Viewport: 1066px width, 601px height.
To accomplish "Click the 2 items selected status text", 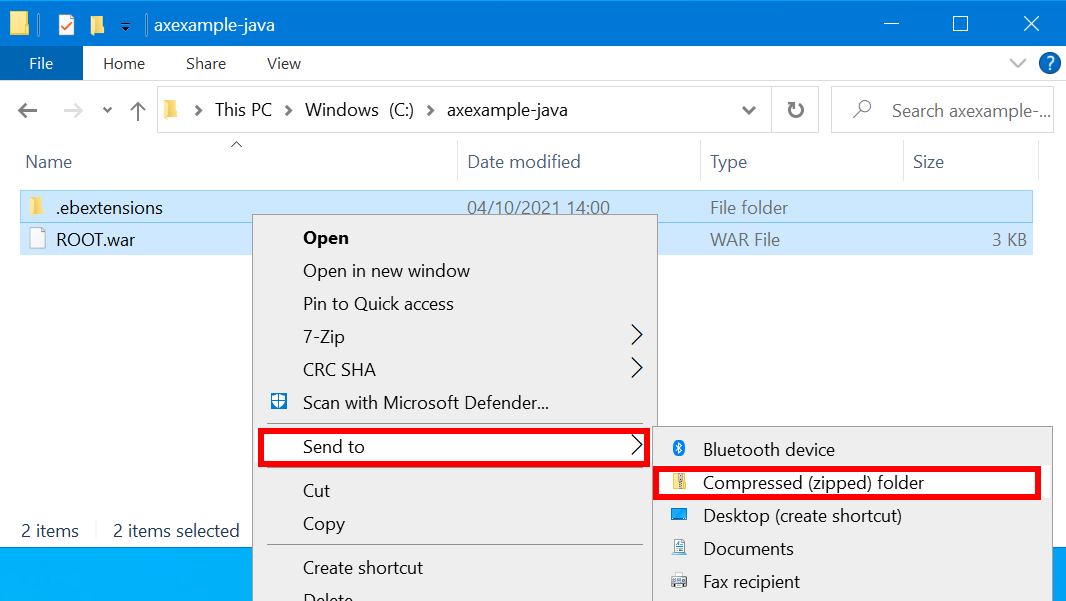I will 176,530.
